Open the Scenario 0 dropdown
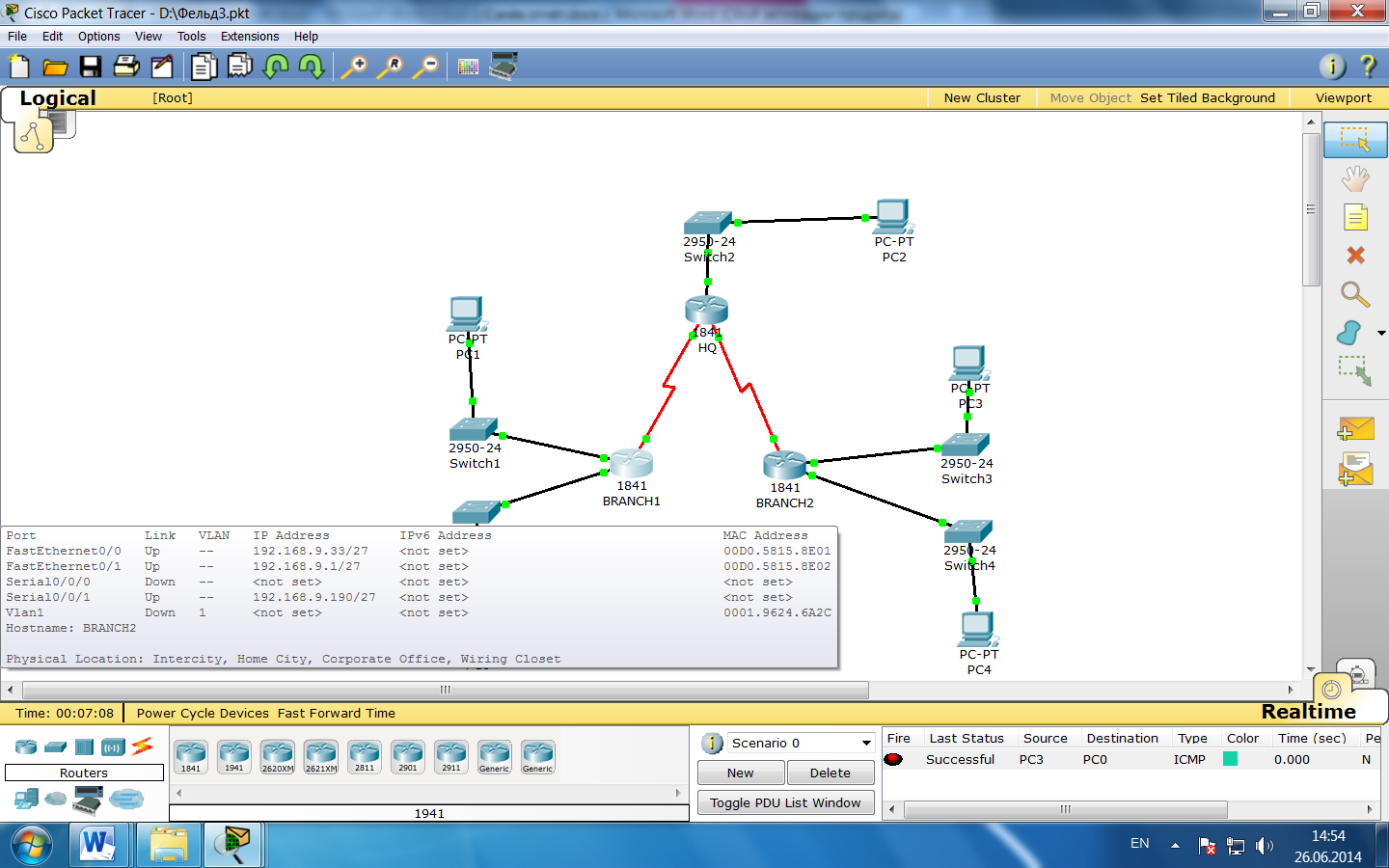Screen dimensions: 1389x868 tap(800, 743)
